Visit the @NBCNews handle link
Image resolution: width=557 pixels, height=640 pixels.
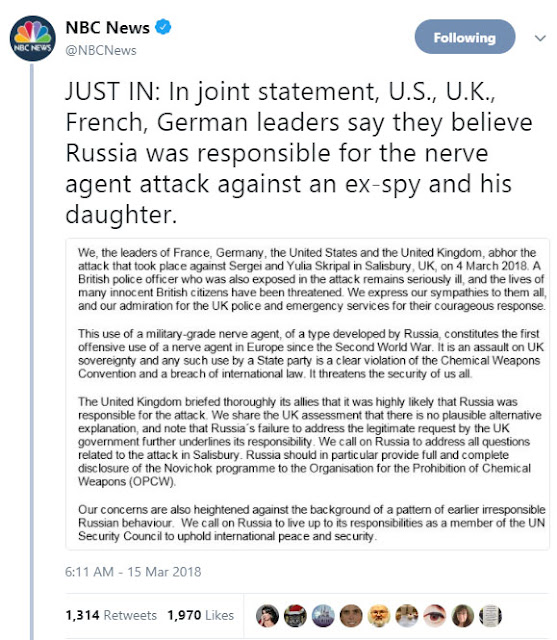pyautogui.click(x=101, y=51)
